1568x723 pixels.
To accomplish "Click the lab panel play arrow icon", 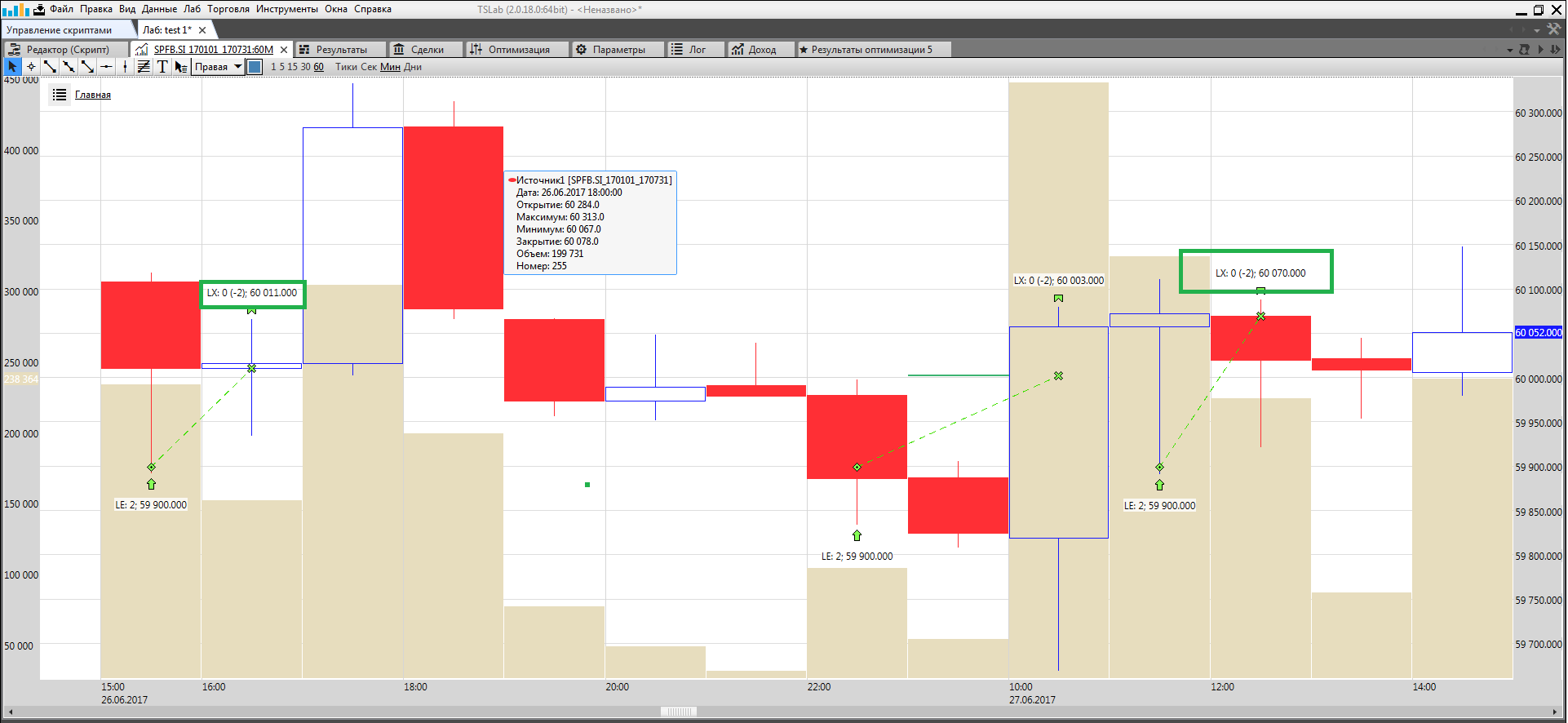I will [x=1540, y=50].
